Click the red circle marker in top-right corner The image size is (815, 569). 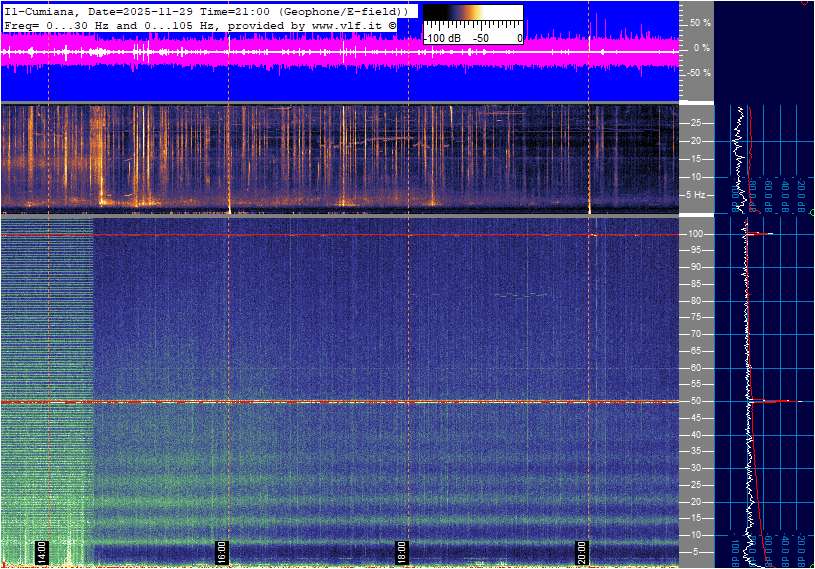[806, 3]
